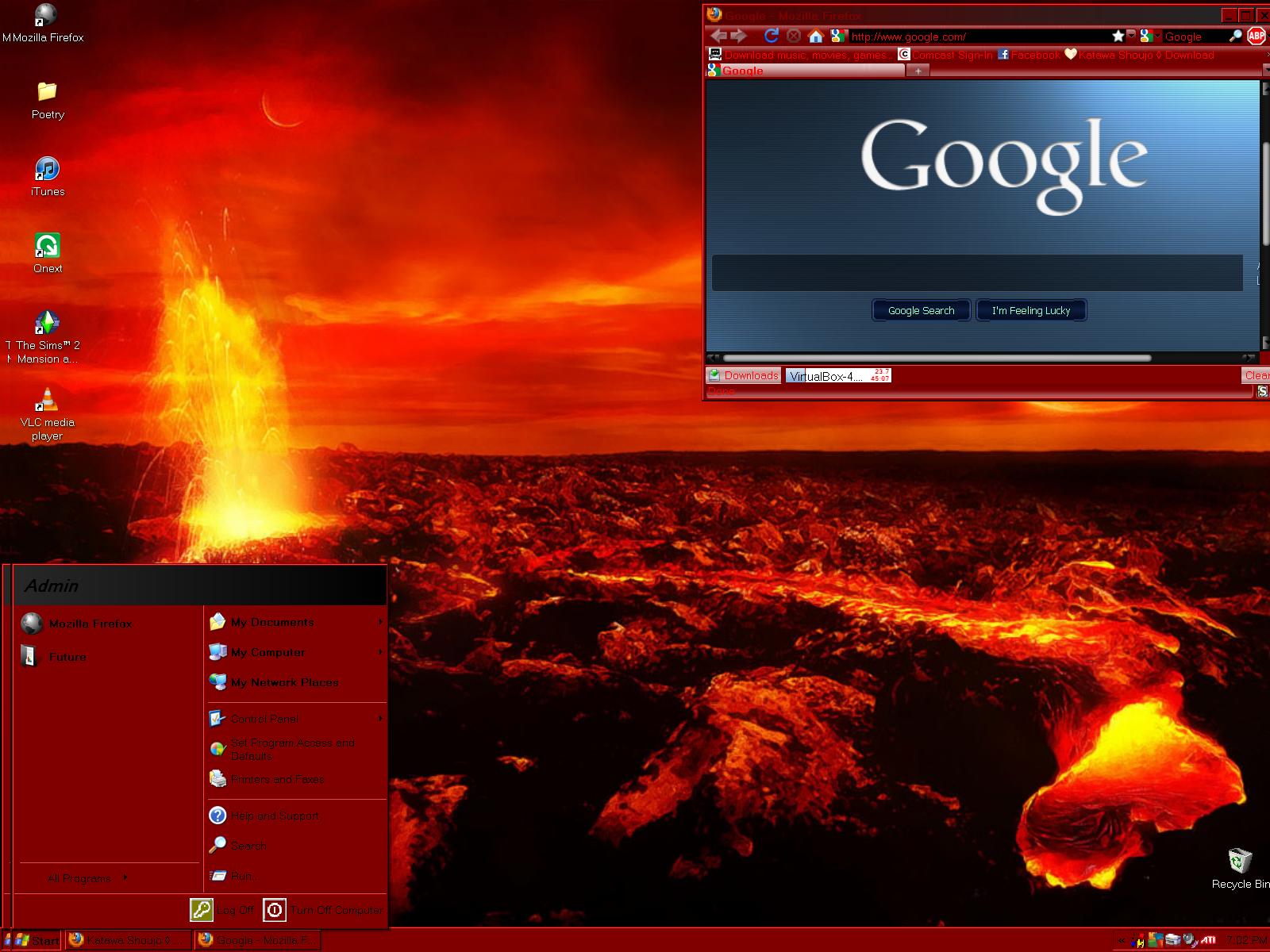Click the Back navigation arrow in Firefox
The height and width of the screenshot is (952, 1270).
click(718, 36)
